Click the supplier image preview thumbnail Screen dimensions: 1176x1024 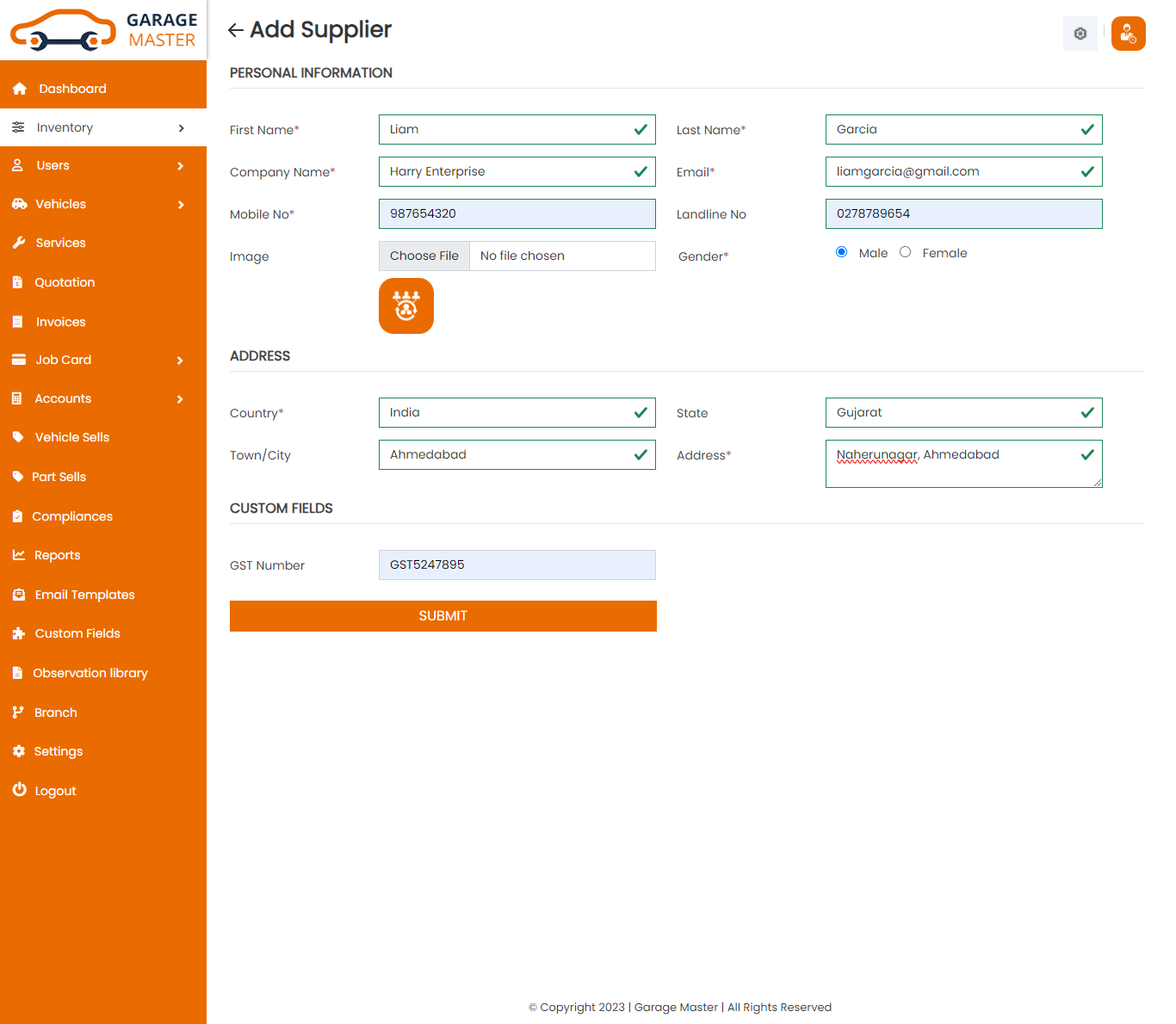pyautogui.click(x=406, y=306)
